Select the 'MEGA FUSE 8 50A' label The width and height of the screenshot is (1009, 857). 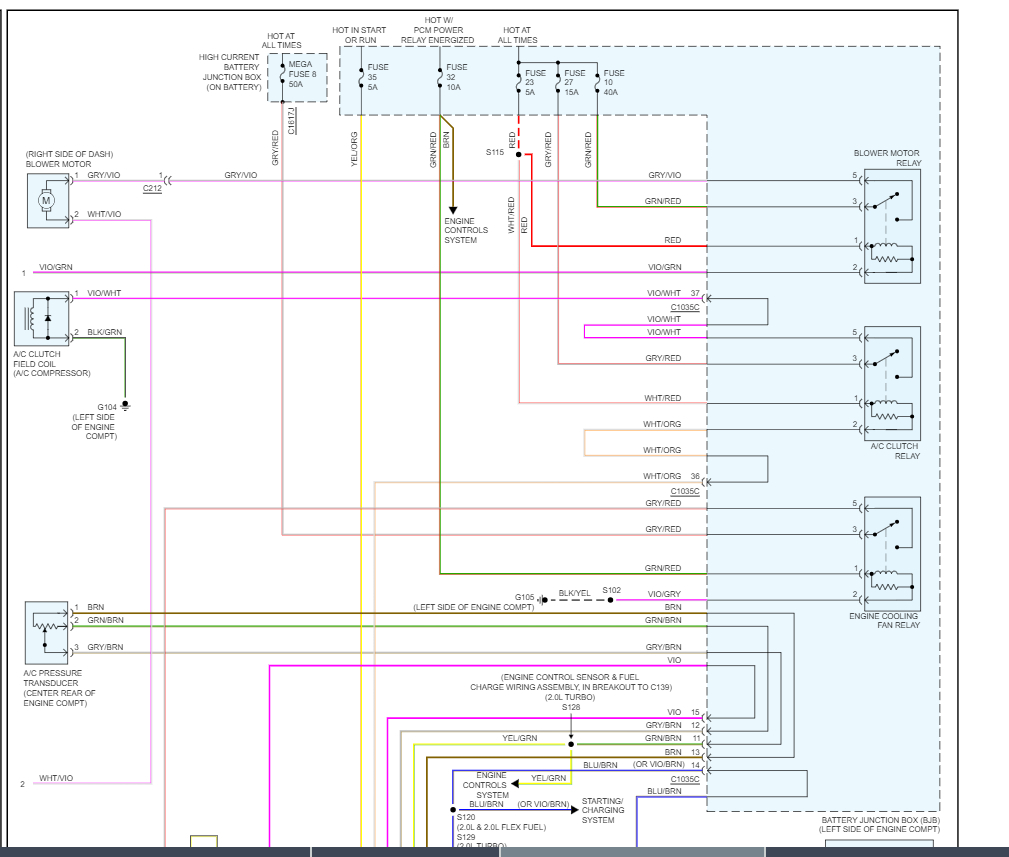(x=302, y=74)
